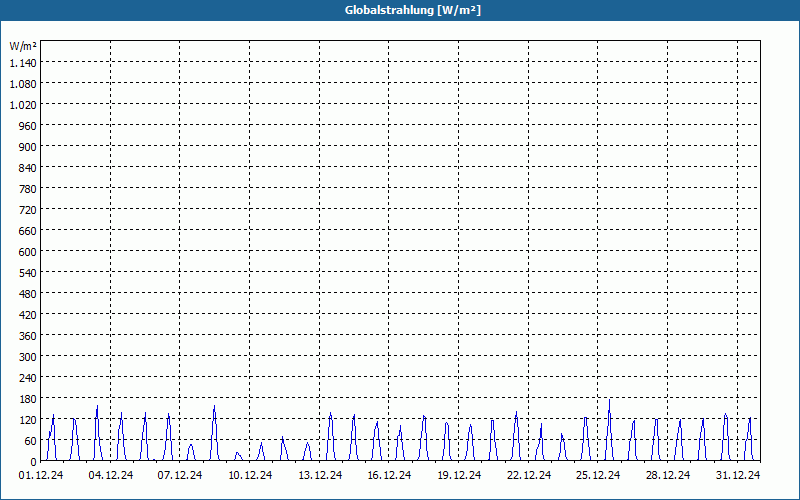Select the 31.12.24 date label
Screen dimensions: 800x500
pos(738,475)
